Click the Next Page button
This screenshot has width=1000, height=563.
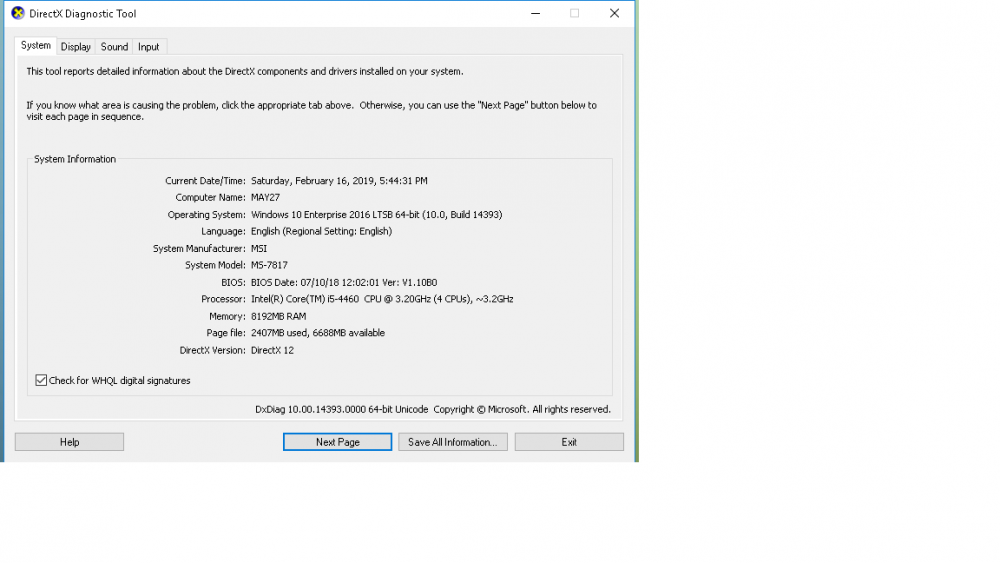[x=337, y=442]
